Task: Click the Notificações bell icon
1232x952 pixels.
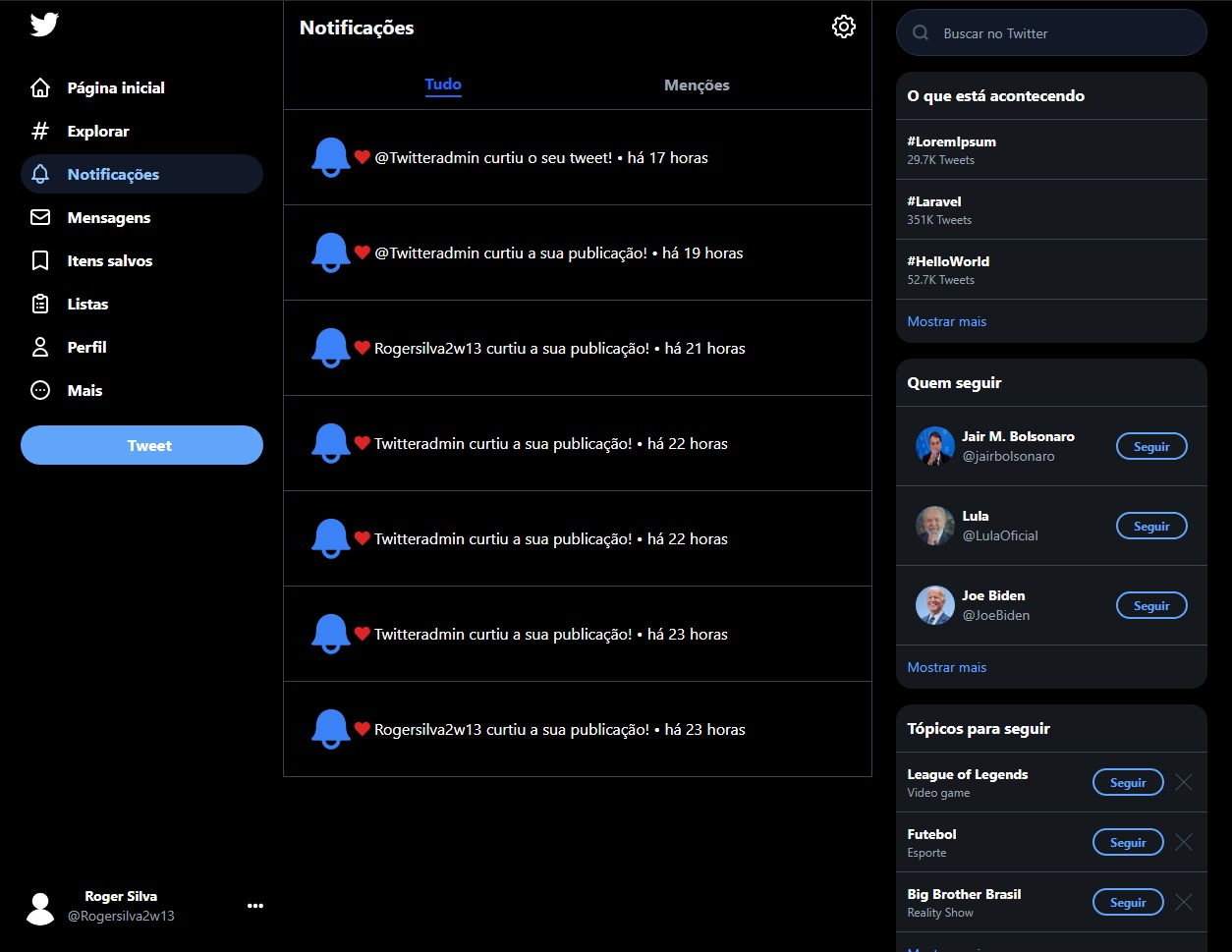Action: pyautogui.click(x=39, y=174)
